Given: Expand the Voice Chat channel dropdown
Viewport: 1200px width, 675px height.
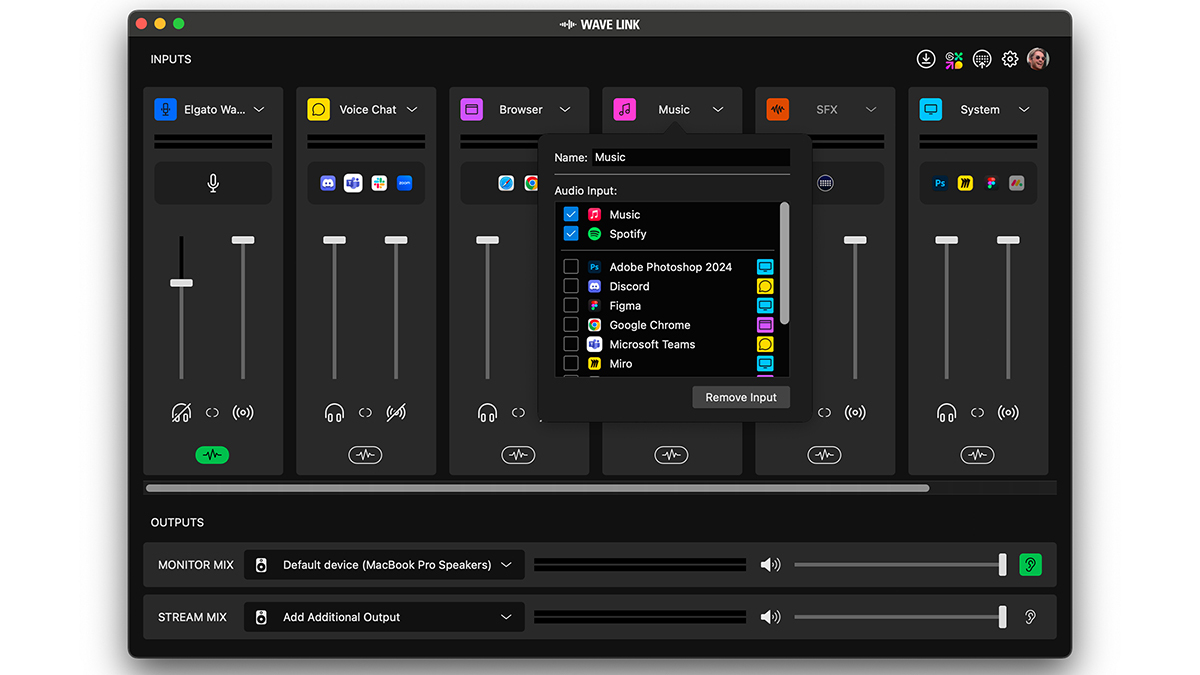Looking at the screenshot, I should click(412, 110).
